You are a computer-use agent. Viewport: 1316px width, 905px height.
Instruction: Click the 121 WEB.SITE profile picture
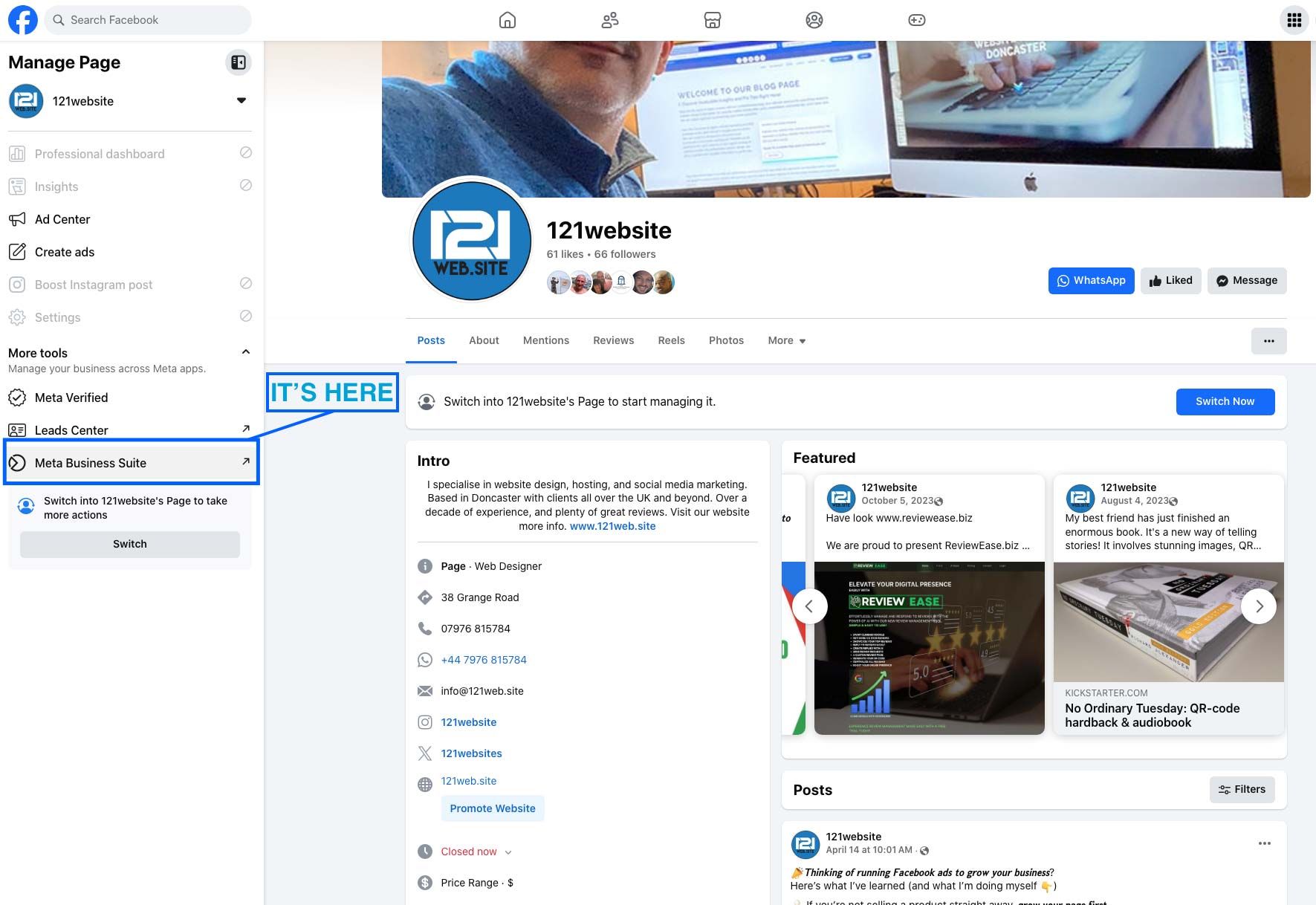pyautogui.click(x=472, y=241)
